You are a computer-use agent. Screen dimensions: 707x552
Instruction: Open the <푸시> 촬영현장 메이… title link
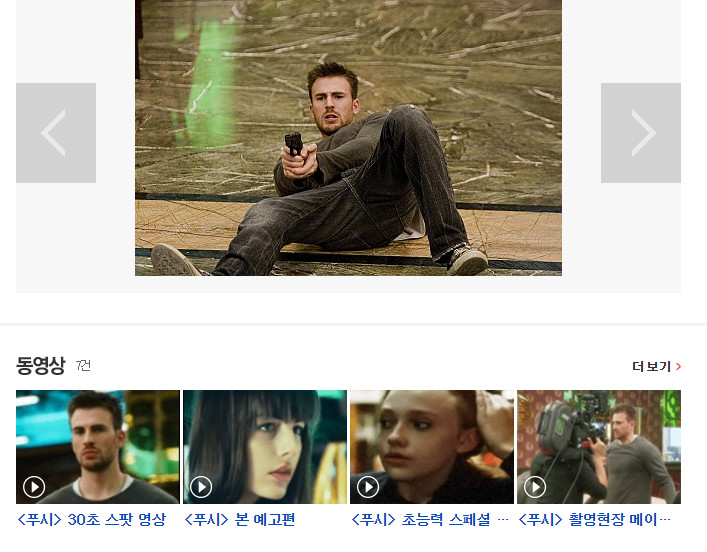click(x=594, y=519)
